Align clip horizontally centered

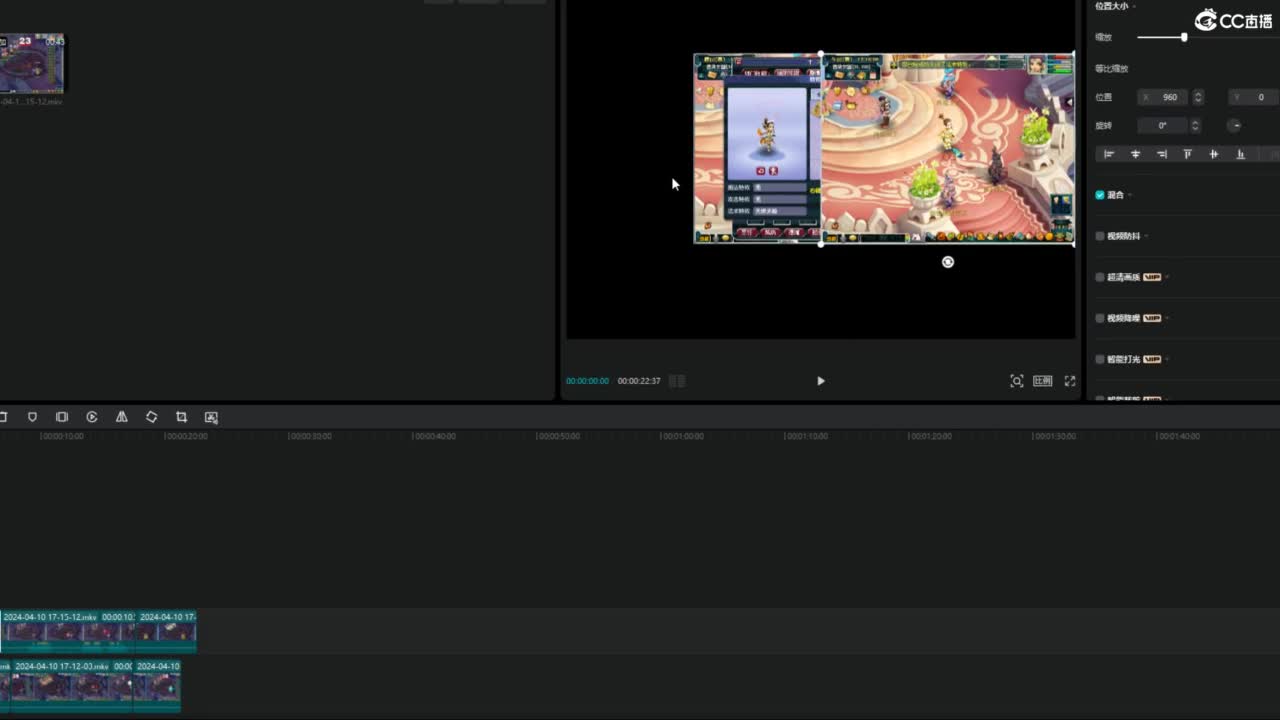tap(1135, 154)
